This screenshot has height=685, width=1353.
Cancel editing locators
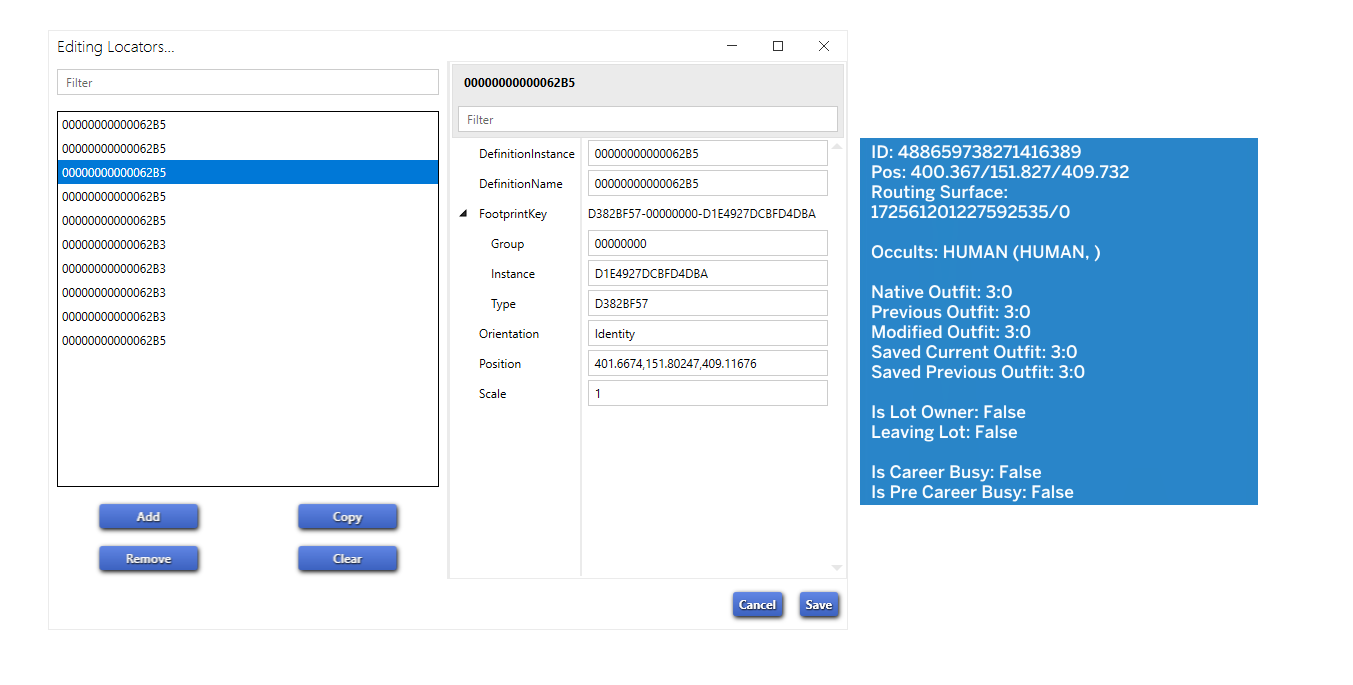click(x=756, y=605)
